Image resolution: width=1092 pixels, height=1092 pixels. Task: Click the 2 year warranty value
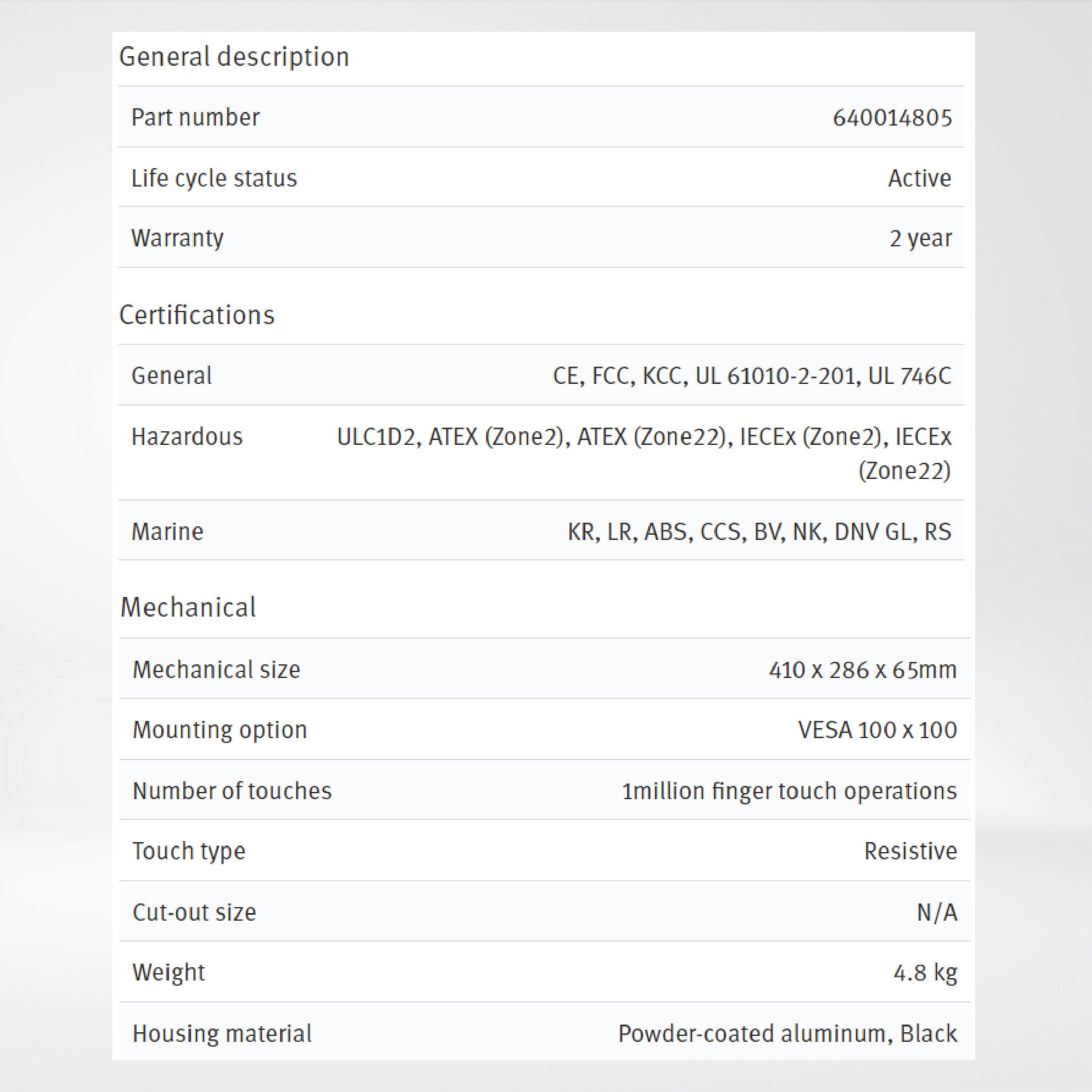click(920, 238)
